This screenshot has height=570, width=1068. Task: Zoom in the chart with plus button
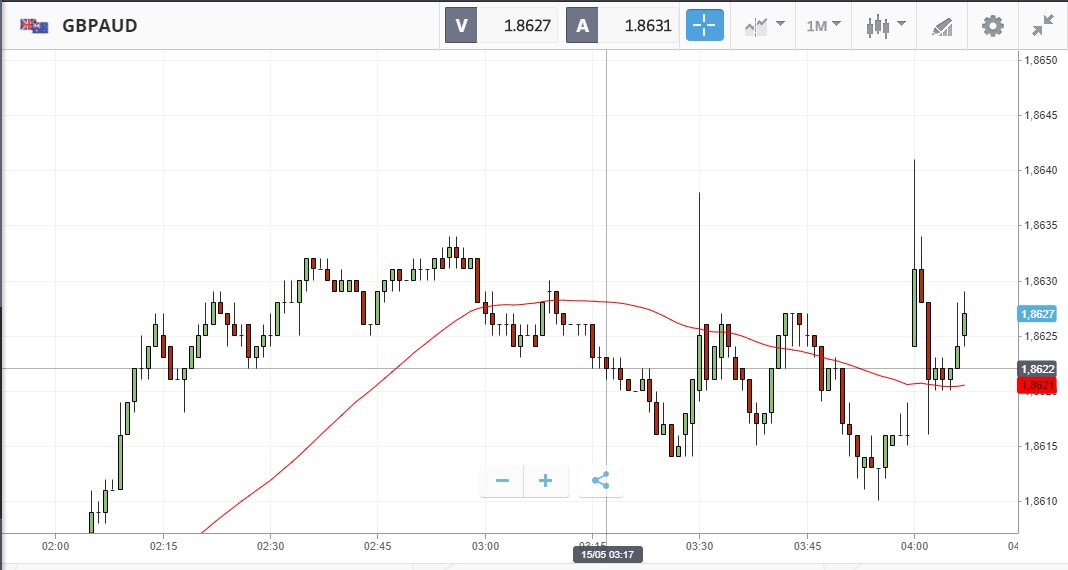tap(546, 481)
